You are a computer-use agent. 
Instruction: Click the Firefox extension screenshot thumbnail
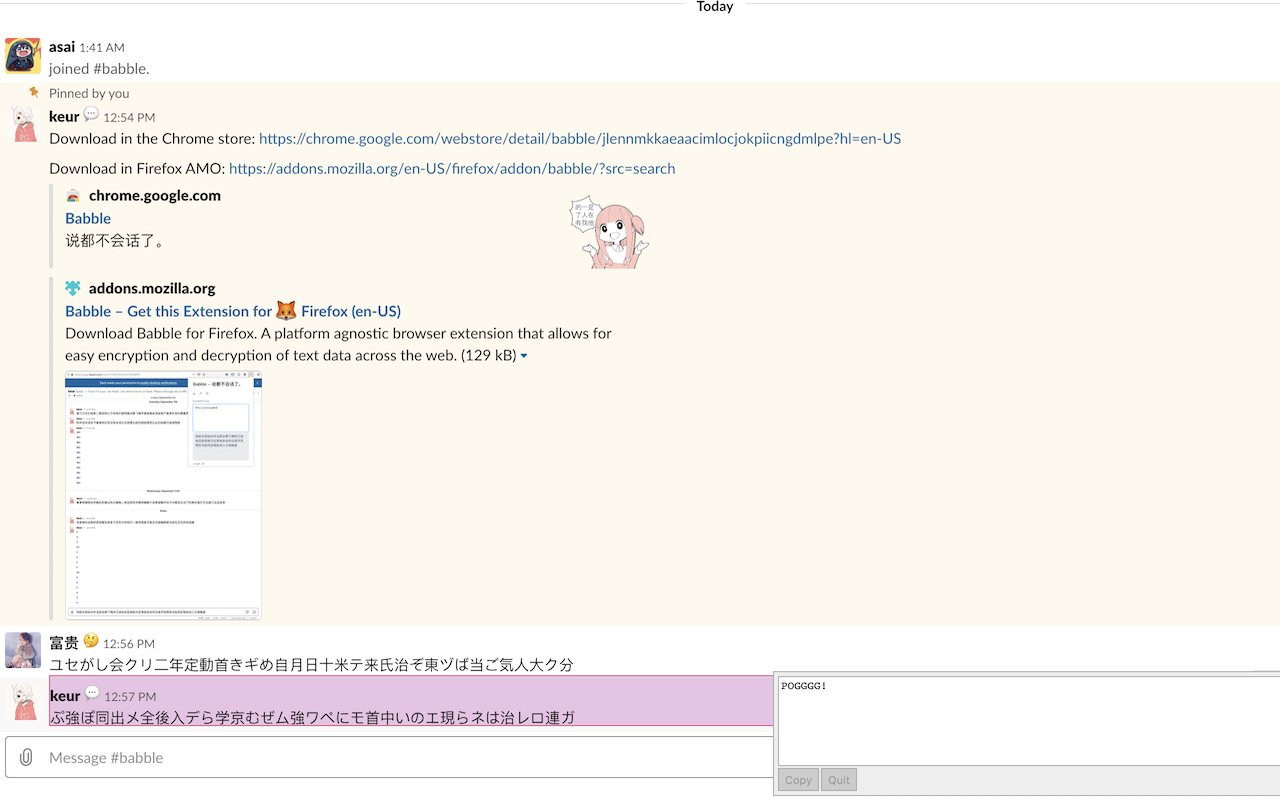click(x=163, y=495)
